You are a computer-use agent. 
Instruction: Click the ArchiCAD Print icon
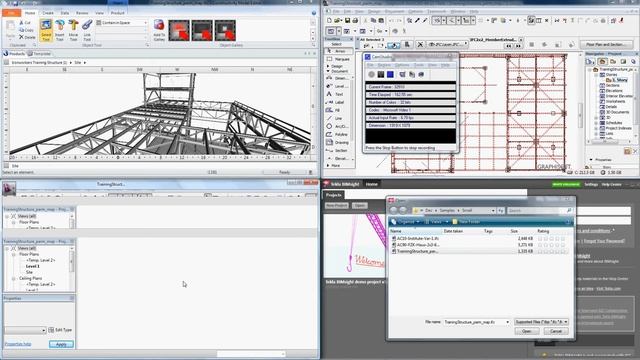[x=355, y=20]
